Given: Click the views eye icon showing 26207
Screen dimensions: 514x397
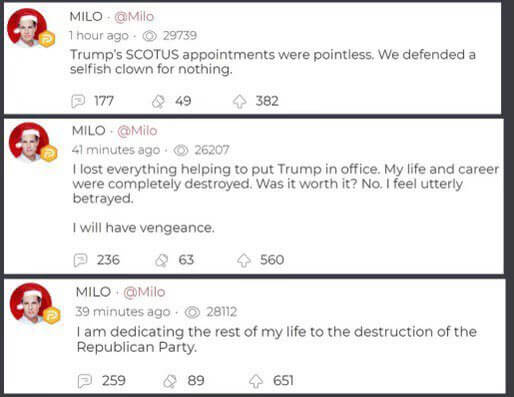Looking at the screenshot, I should [x=181, y=150].
